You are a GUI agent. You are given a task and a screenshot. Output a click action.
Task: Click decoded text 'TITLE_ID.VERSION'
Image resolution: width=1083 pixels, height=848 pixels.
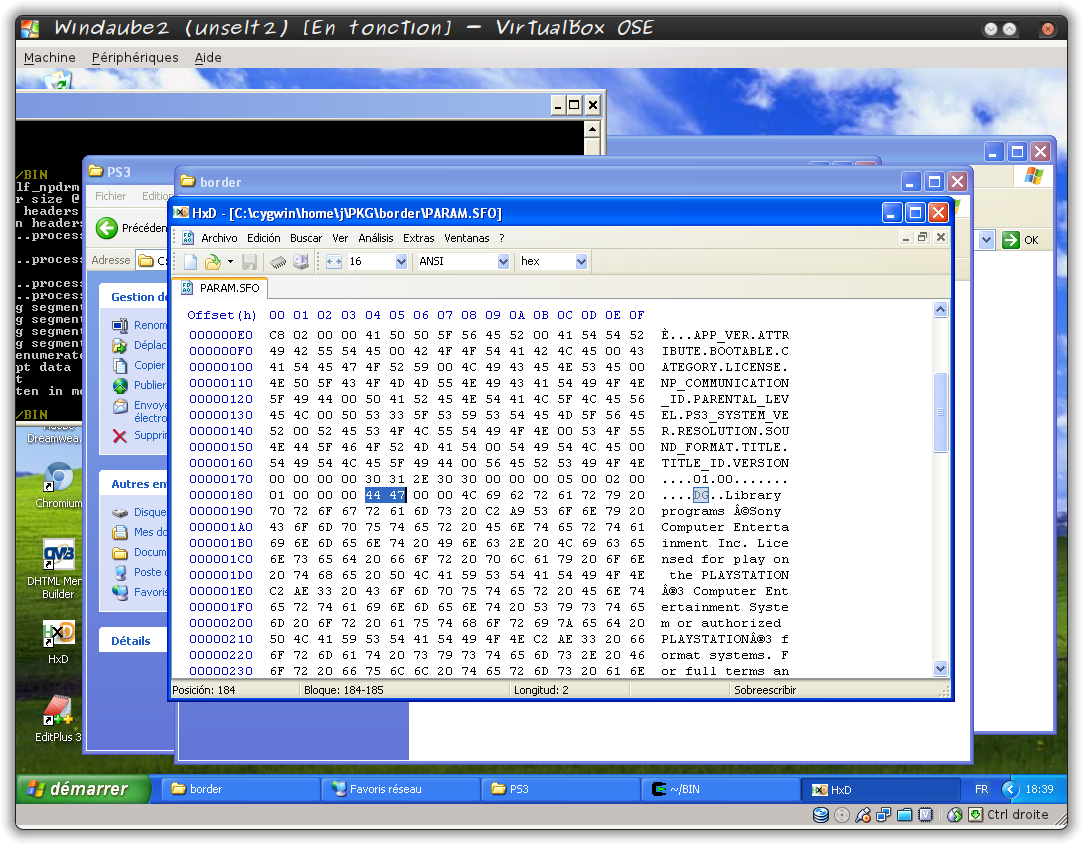click(x=725, y=463)
